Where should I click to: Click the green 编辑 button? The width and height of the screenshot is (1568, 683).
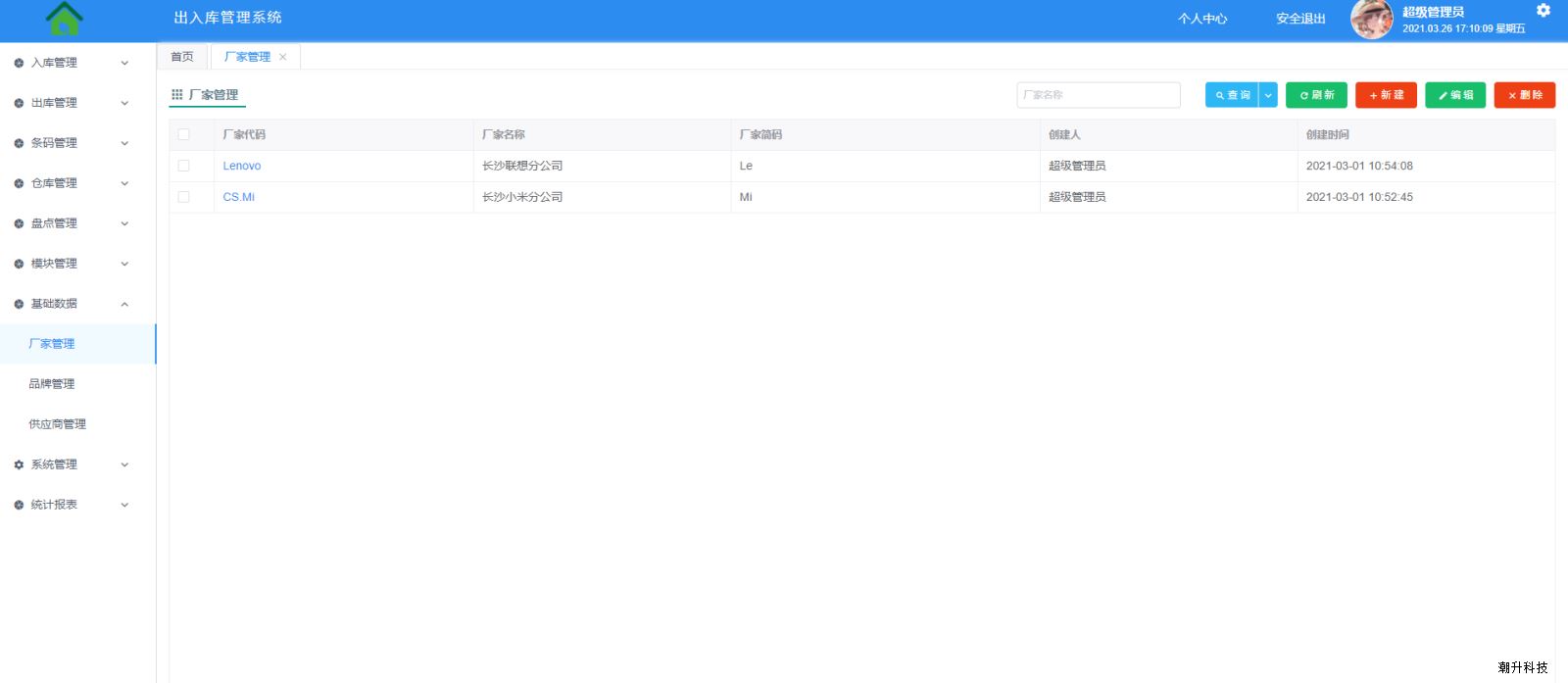pyautogui.click(x=1455, y=95)
